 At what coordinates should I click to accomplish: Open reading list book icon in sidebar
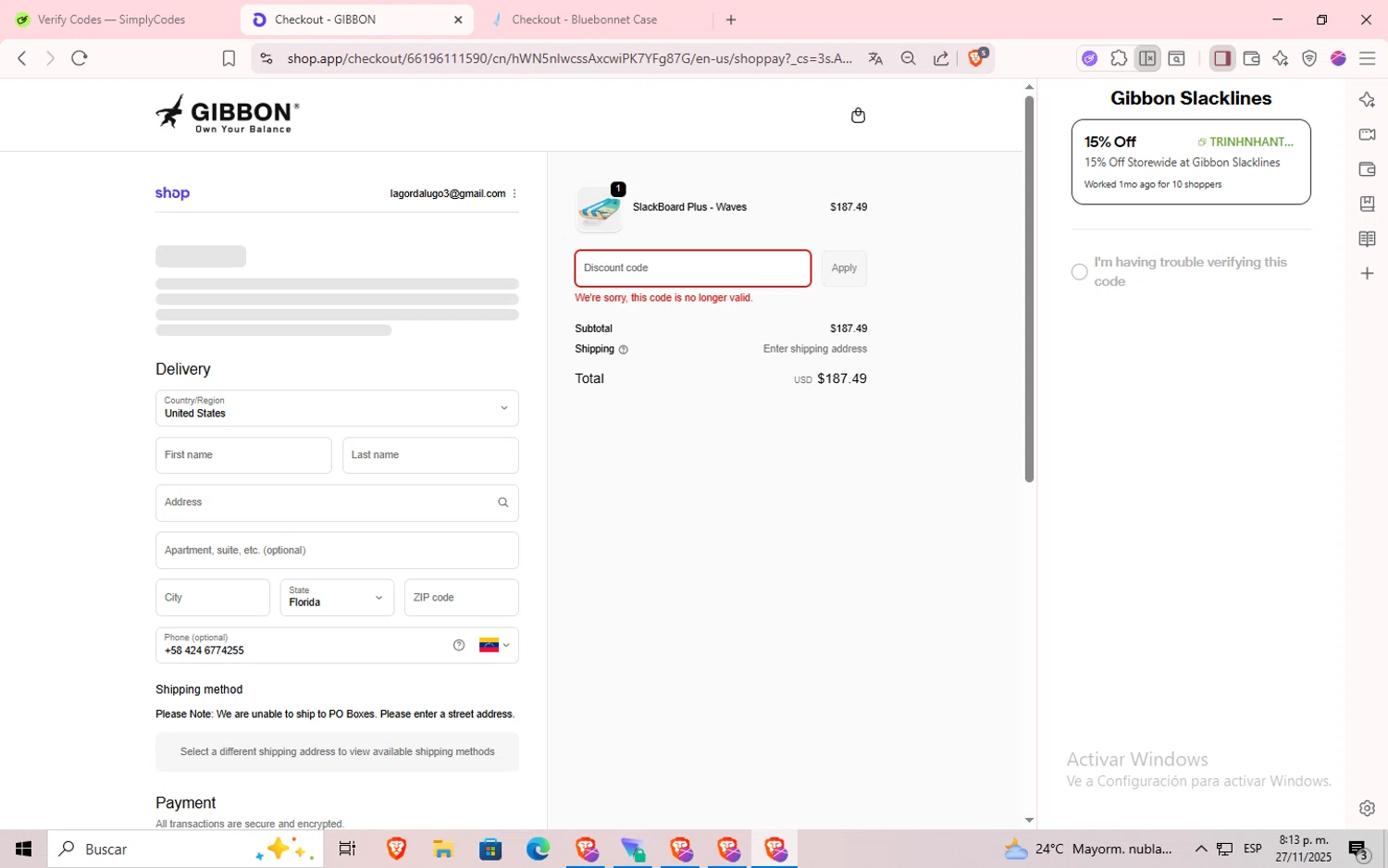point(1367,239)
